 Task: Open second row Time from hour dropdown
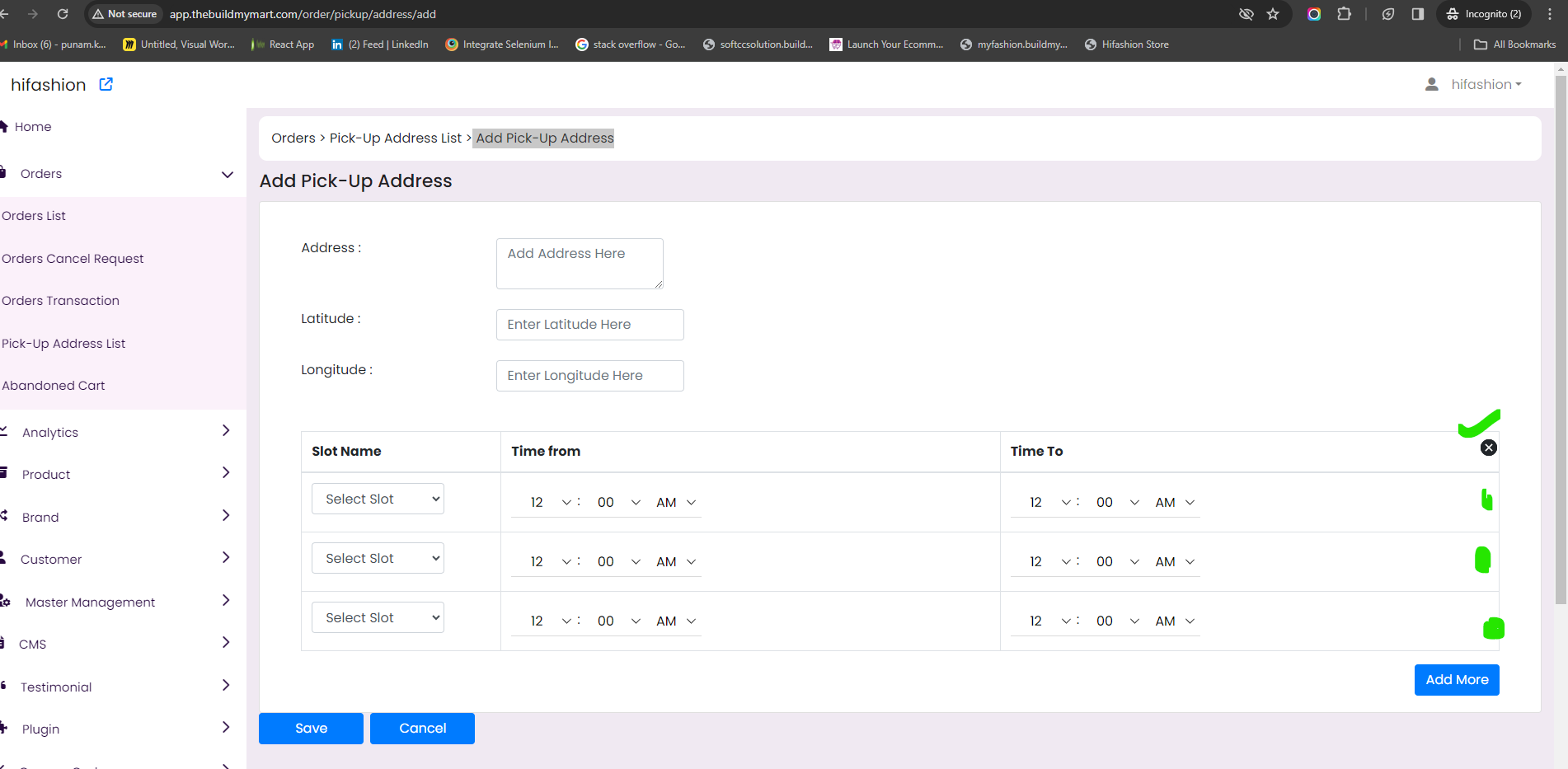pos(550,561)
